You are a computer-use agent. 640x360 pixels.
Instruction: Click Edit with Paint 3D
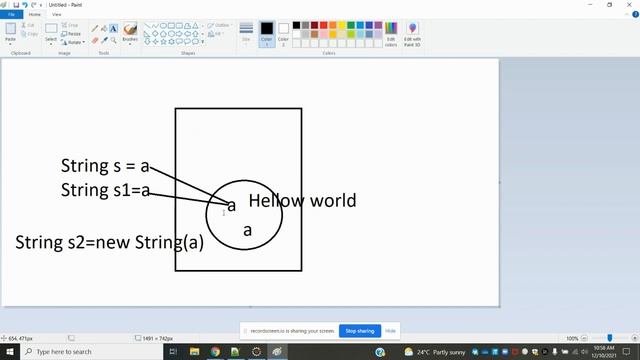[412, 34]
